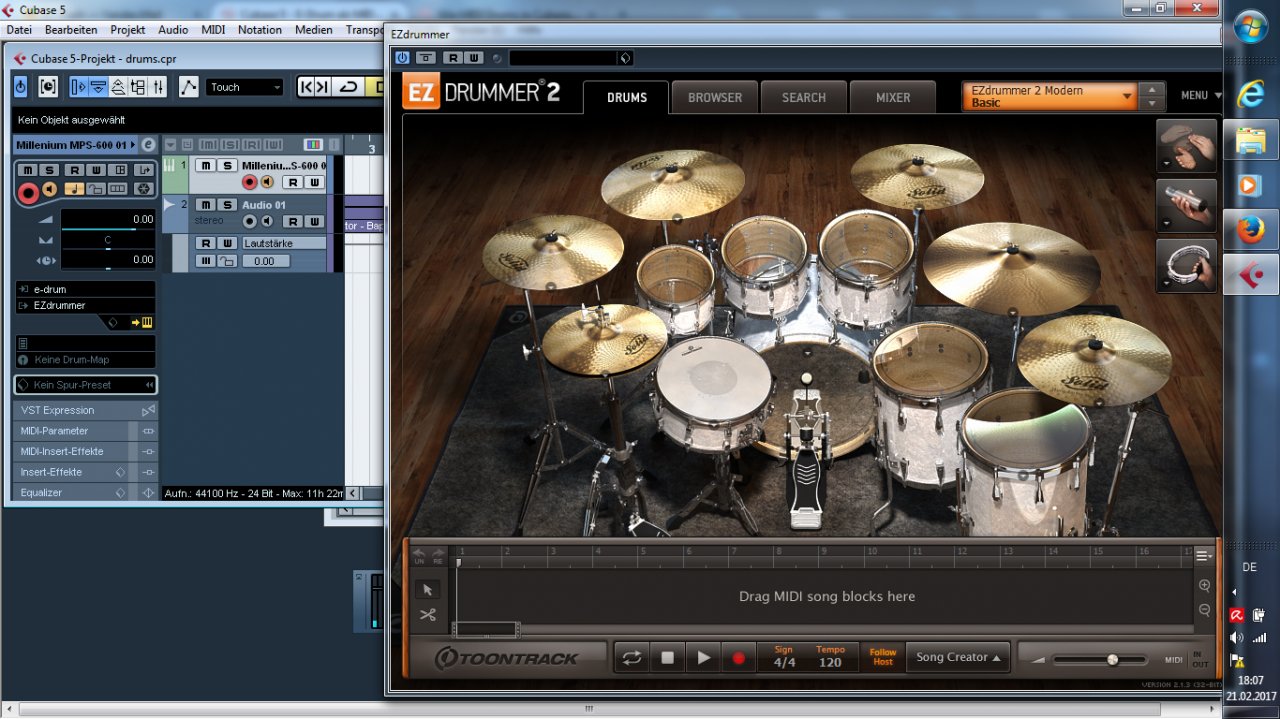Switch to the SEARCH tab
The height and width of the screenshot is (719, 1280).
pyautogui.click(x=804, y=98)
